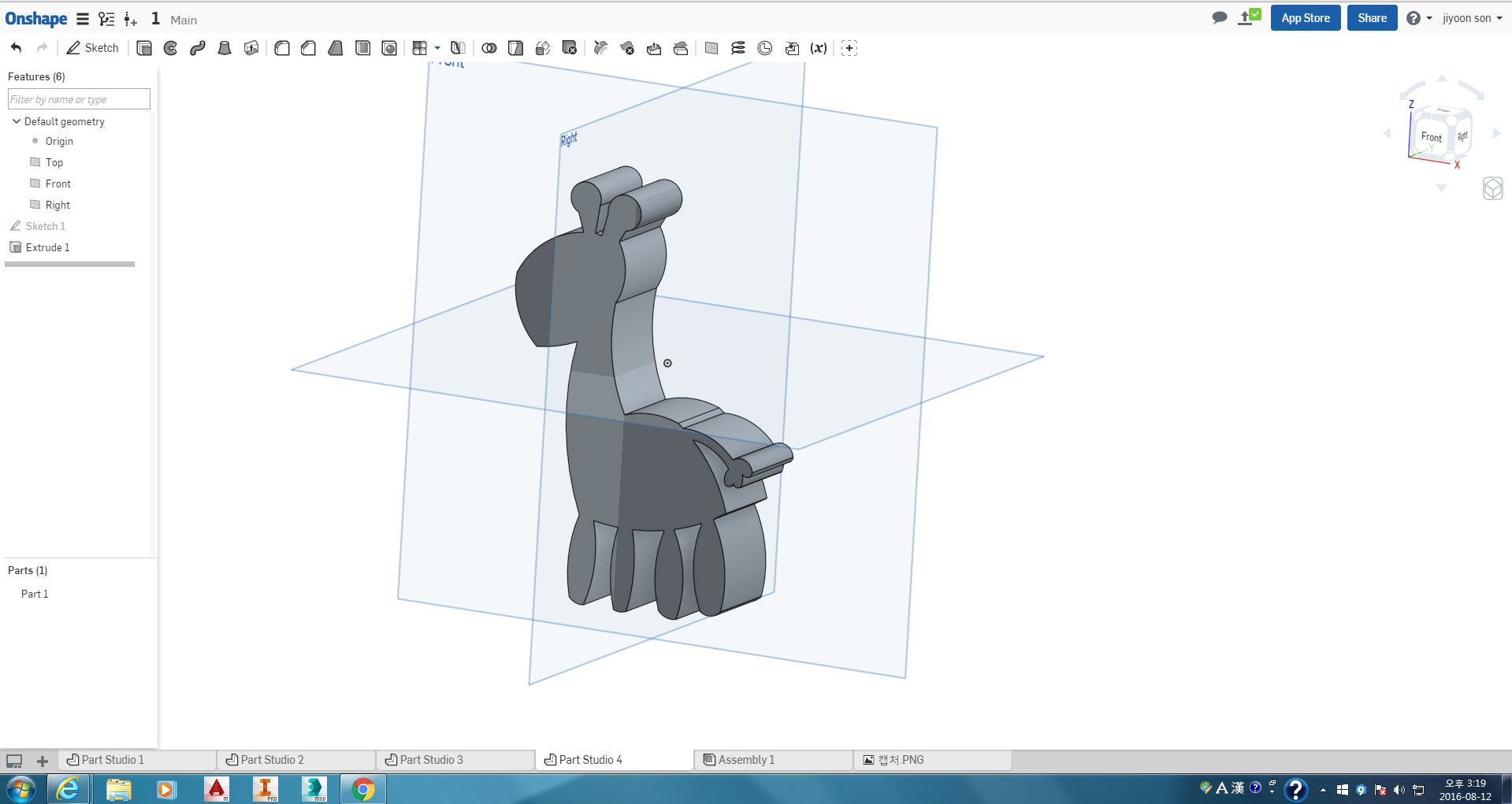
Task: Collapse the Default geometry group
Action: click(16, 121)
